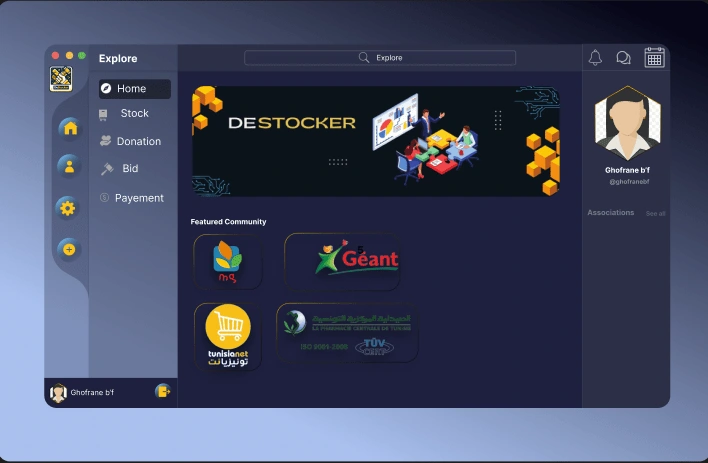The image size is (708, 463).
Task: Click the Destocker app logo icon
Action: [61, 79]
